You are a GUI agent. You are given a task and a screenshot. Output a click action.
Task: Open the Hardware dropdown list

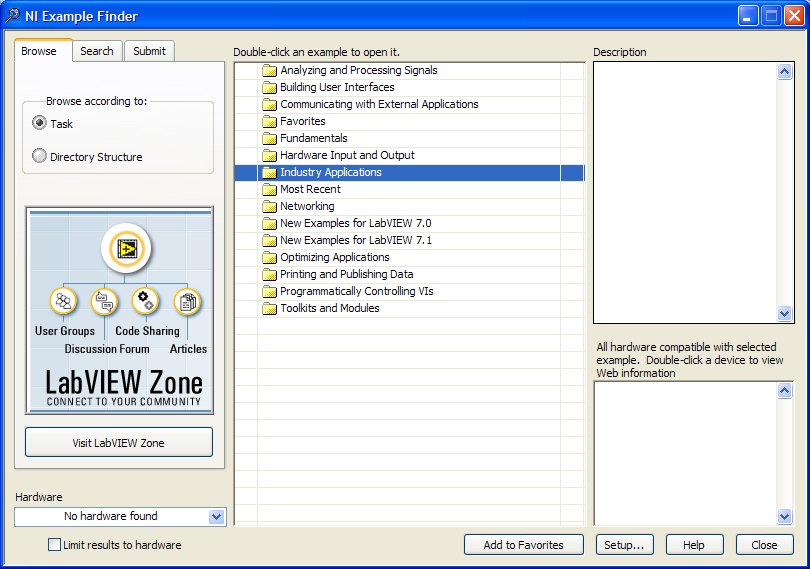click(216, 516)
